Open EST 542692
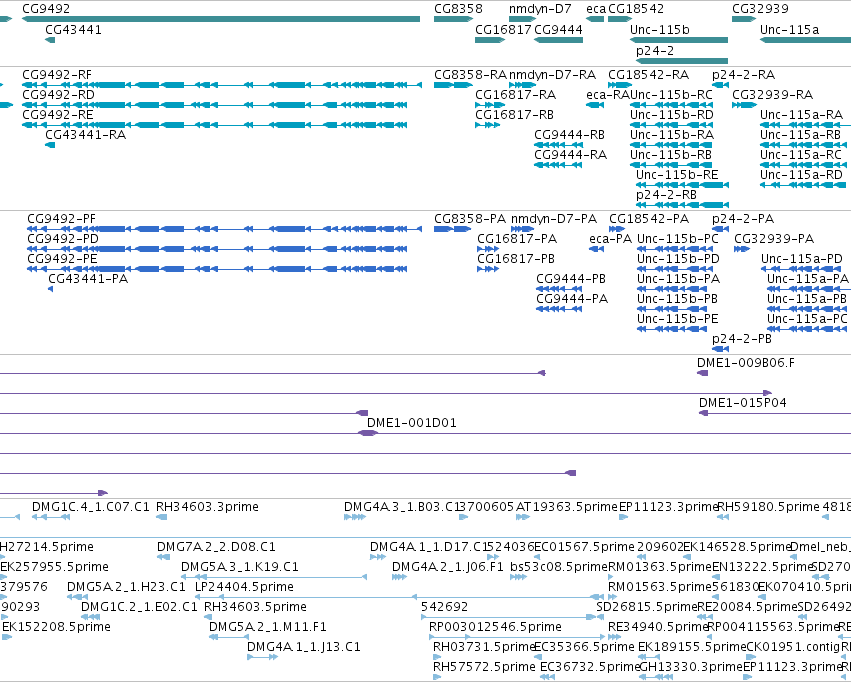Image resolution: width=851 pixels, height=682 pixels. click(x=444, y=607)
